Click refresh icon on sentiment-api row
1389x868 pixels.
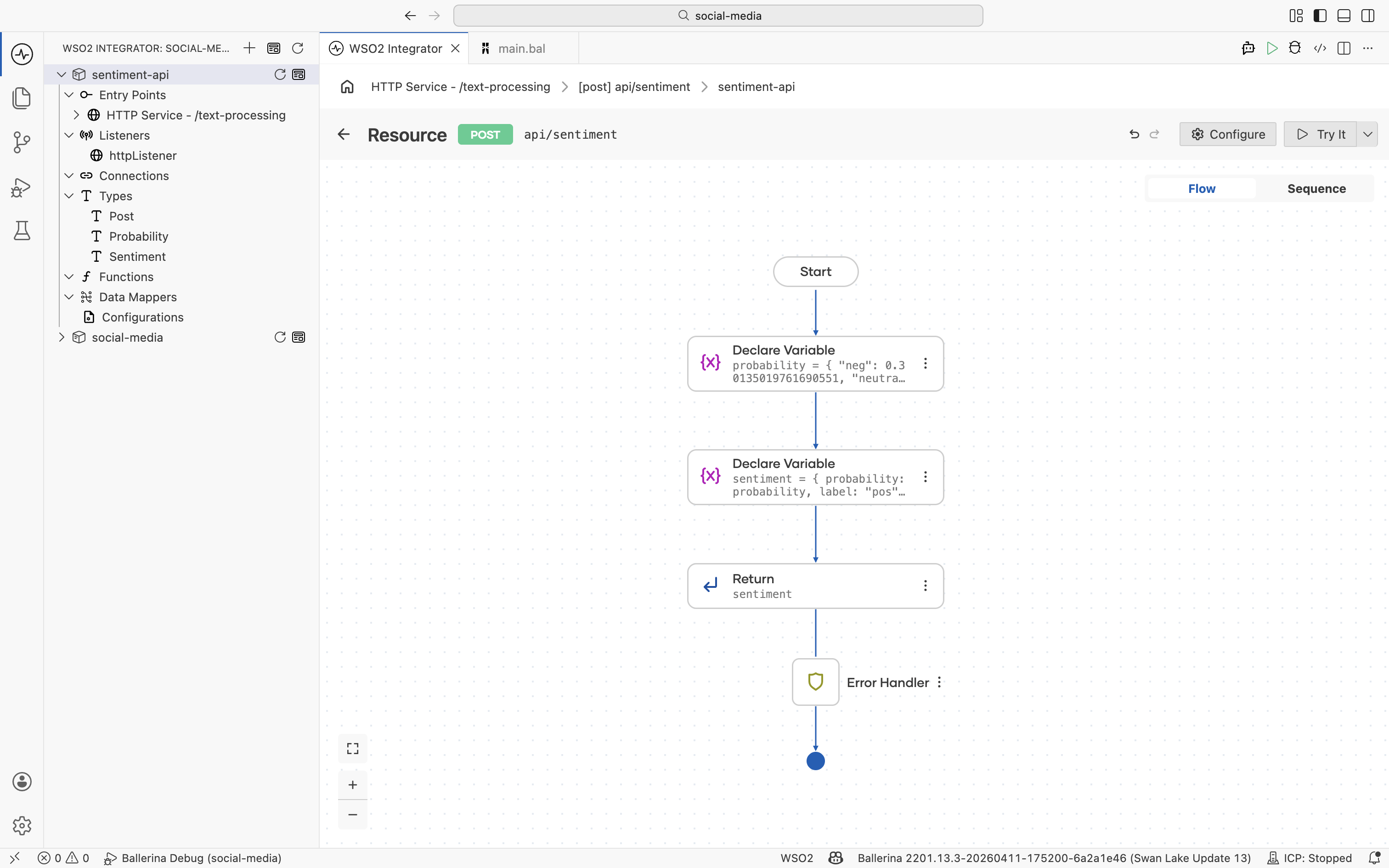280,74
